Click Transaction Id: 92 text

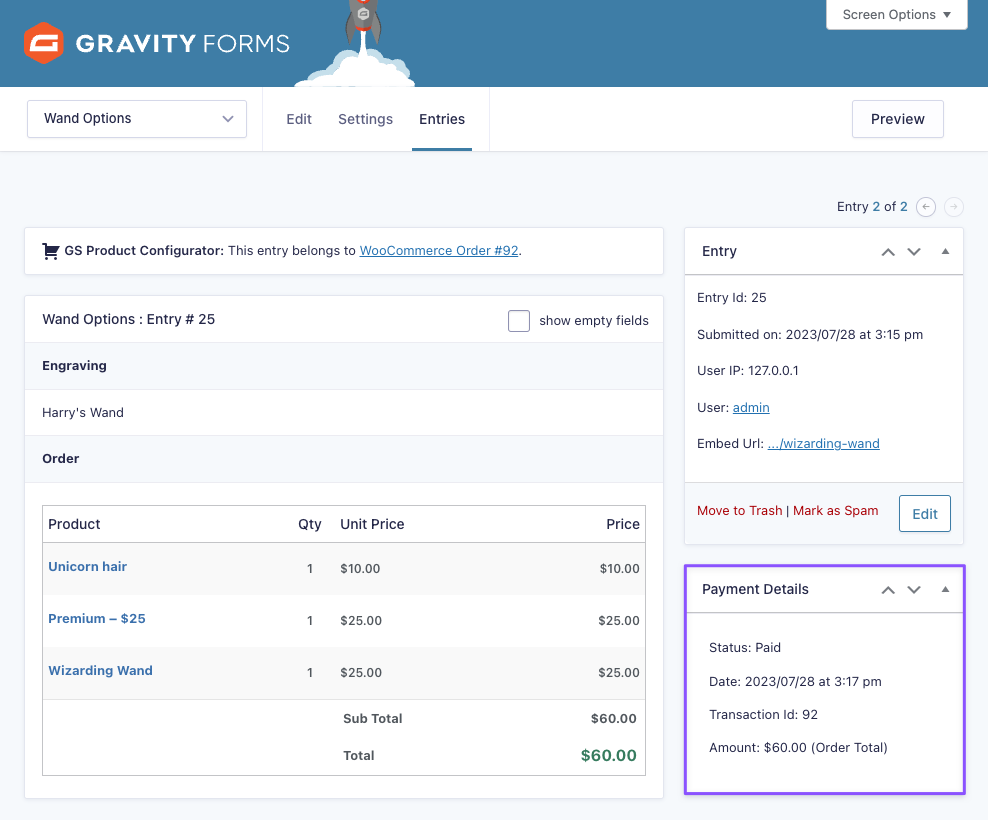click(763, 715)
